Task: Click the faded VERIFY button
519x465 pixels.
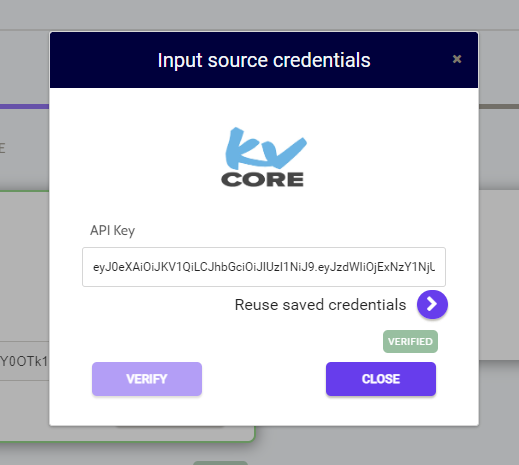Action: [x=147, y=379]
